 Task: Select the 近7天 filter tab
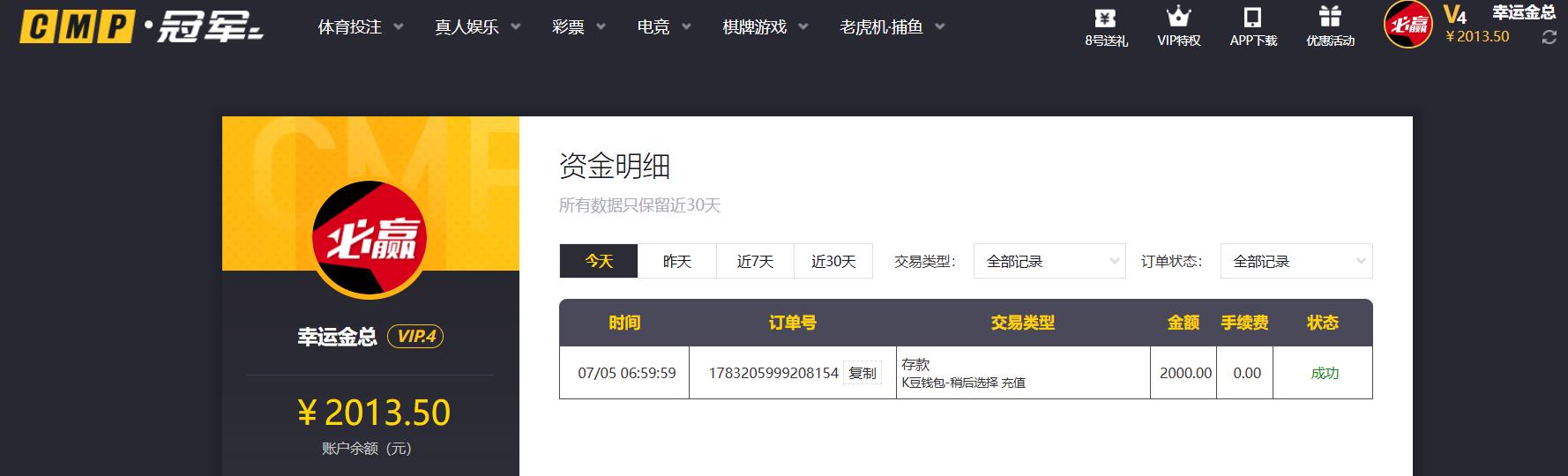(755, 261)
